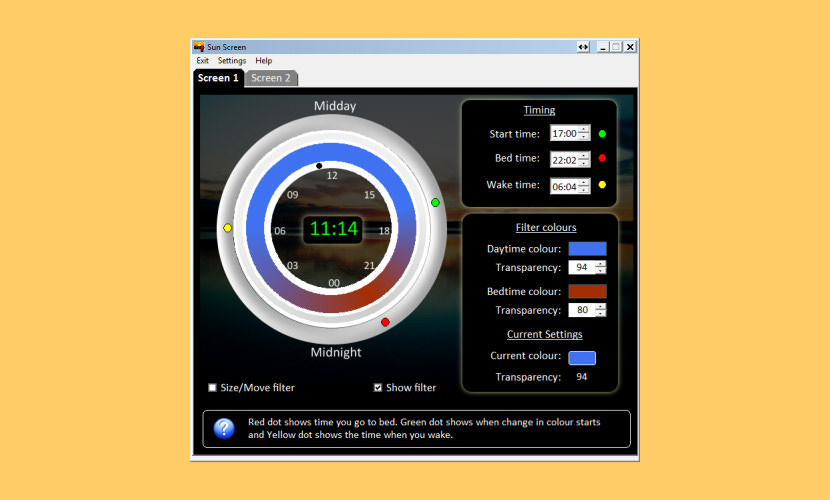
Task: Click the daytime Transparency spinner arrows
Action: click(600, 267)
